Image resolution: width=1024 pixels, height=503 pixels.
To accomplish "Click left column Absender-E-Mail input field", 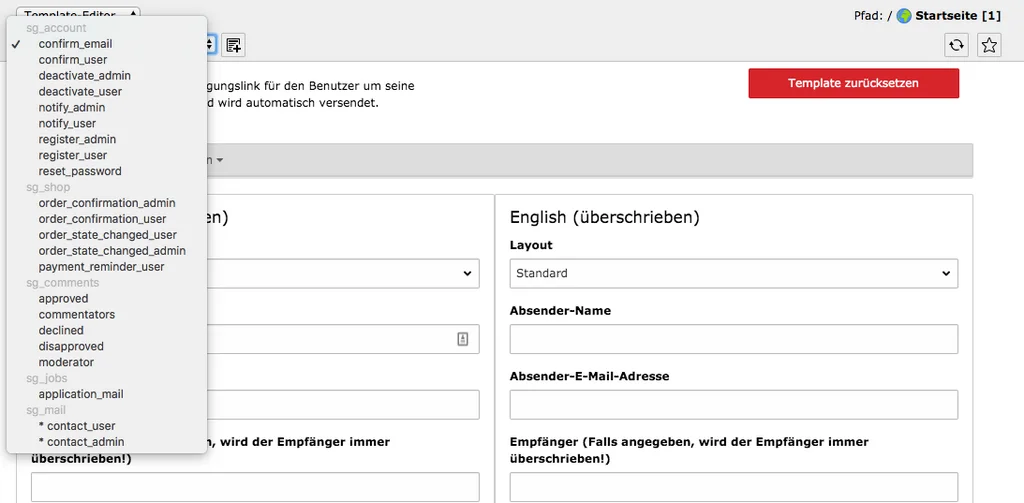I will pyautogui.click(x=343, y=404).
